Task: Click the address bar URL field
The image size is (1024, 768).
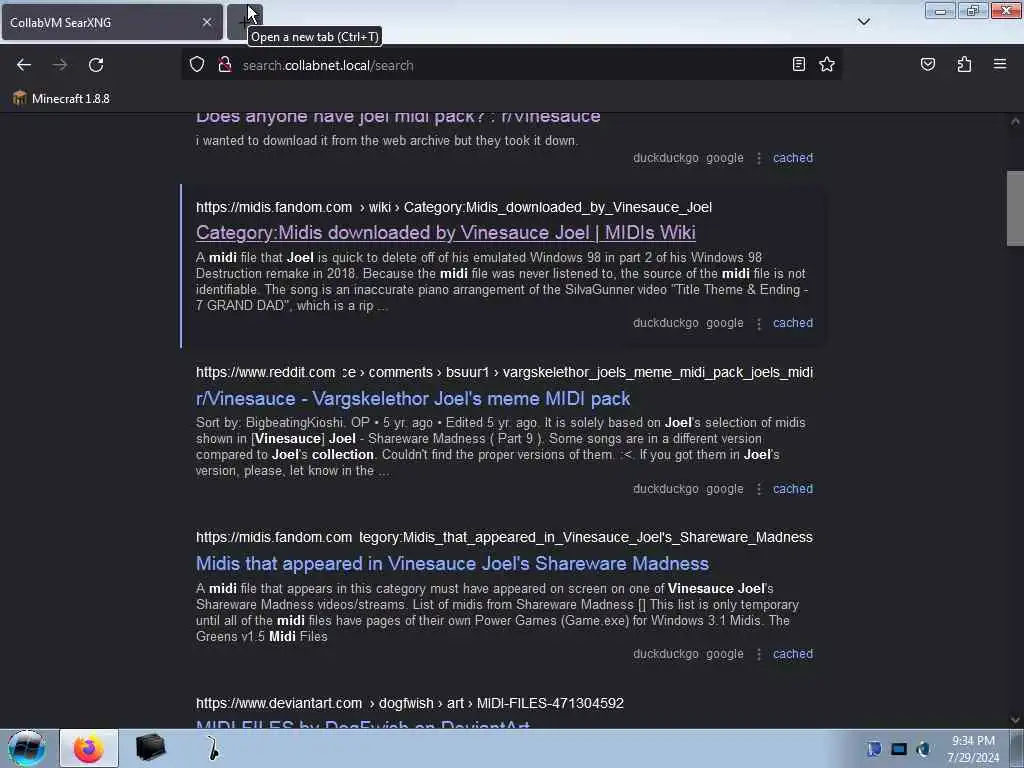Action: 513,65
